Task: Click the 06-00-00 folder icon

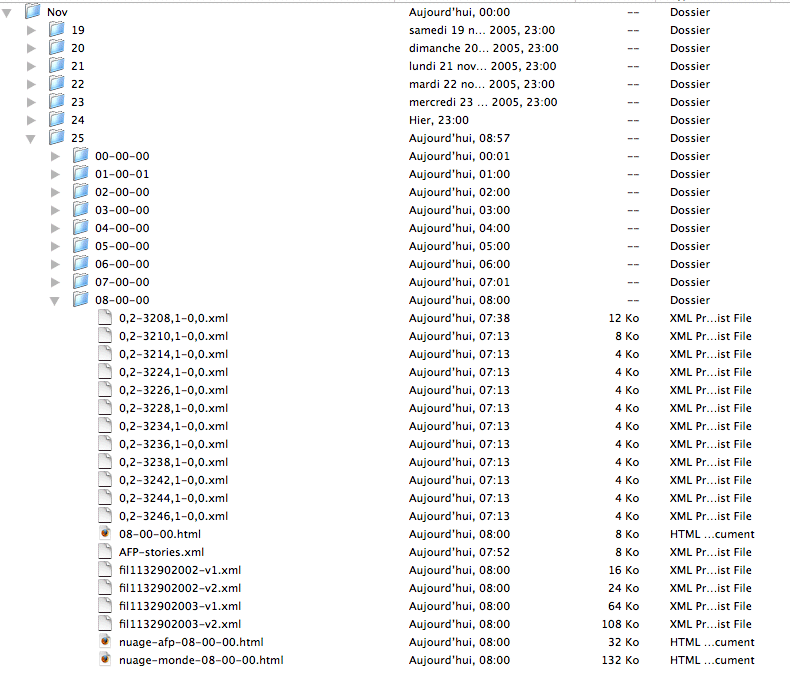Action: point(81,263)
